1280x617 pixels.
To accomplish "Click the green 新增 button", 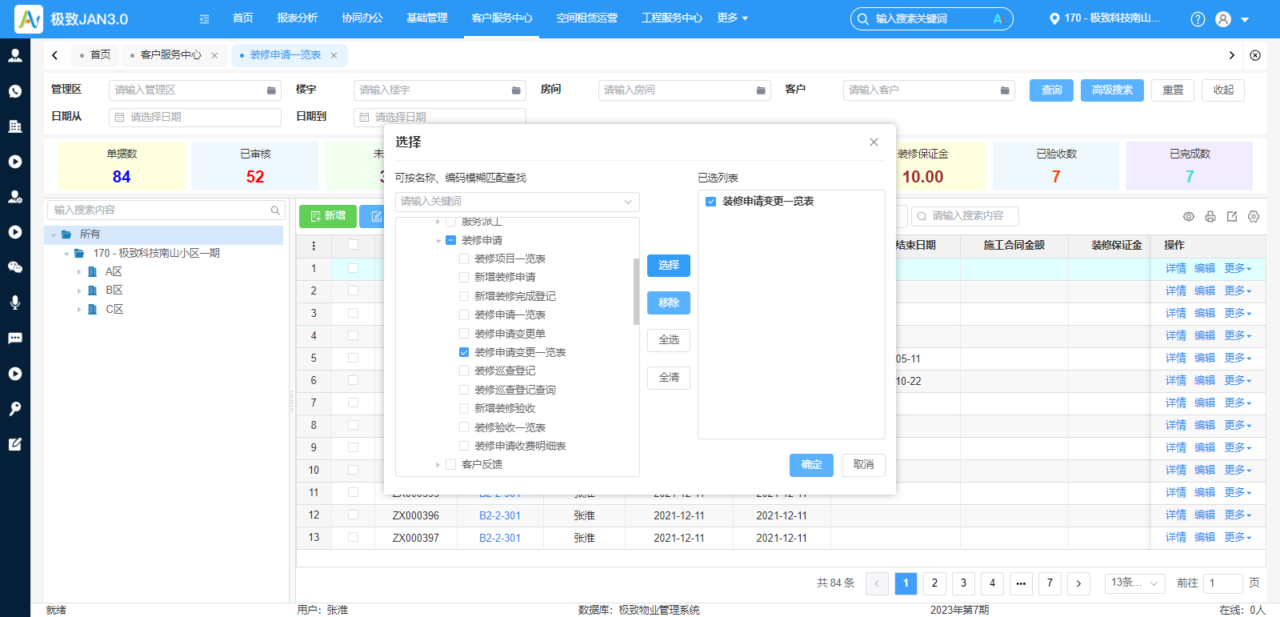I will coord(327,215).
